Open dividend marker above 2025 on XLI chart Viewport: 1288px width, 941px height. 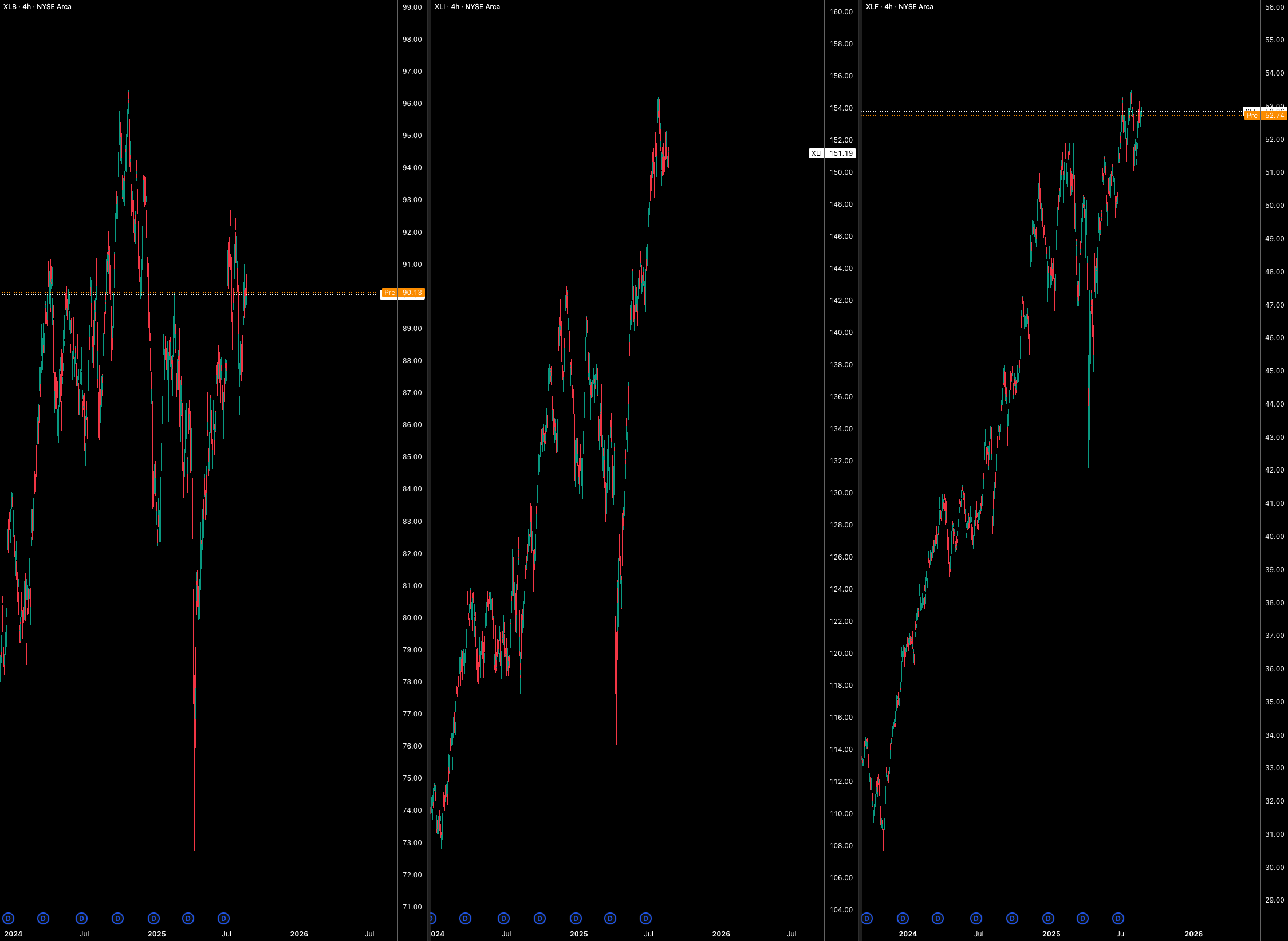pos(576,918)
